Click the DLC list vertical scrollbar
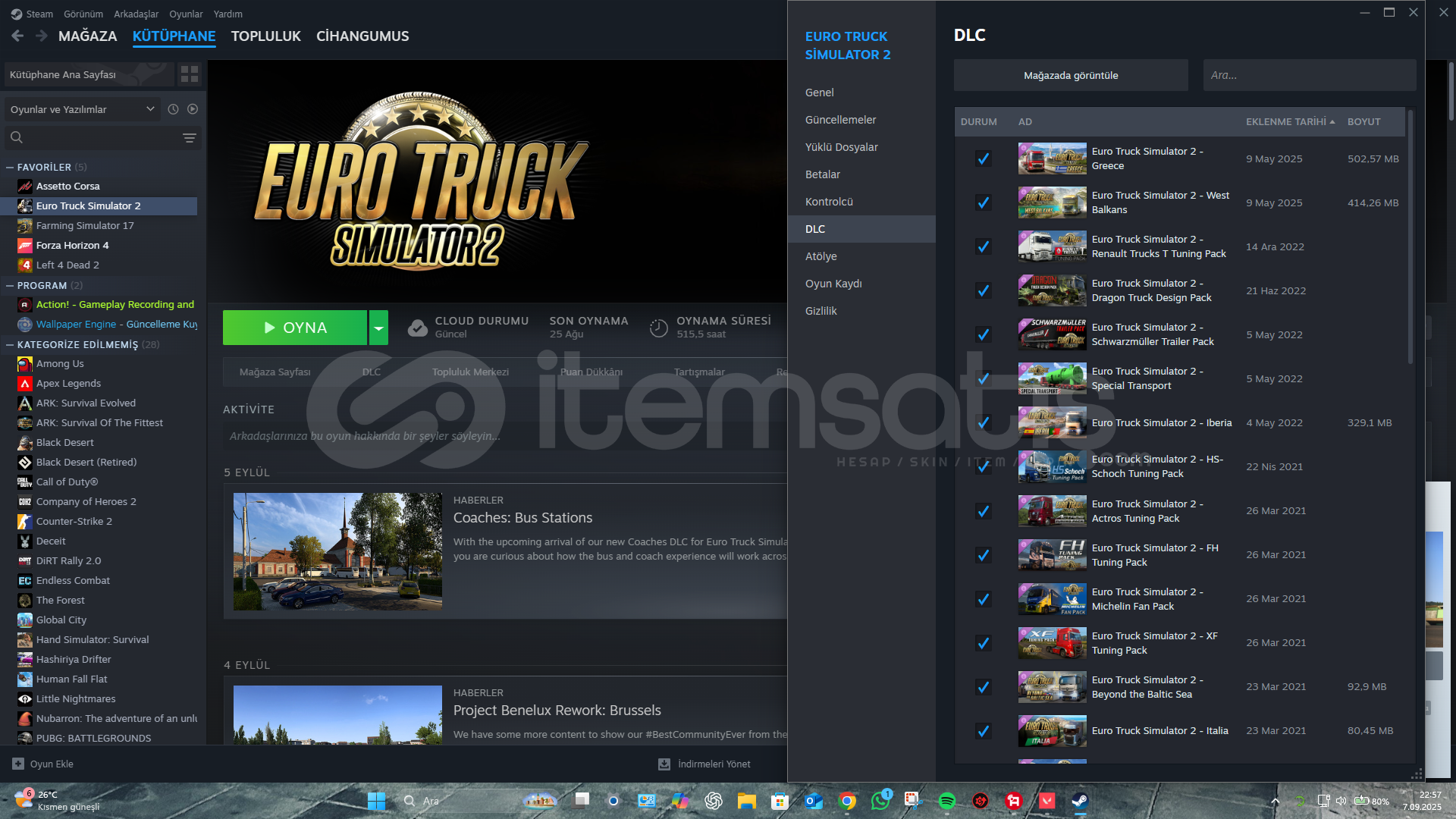 1410,237
